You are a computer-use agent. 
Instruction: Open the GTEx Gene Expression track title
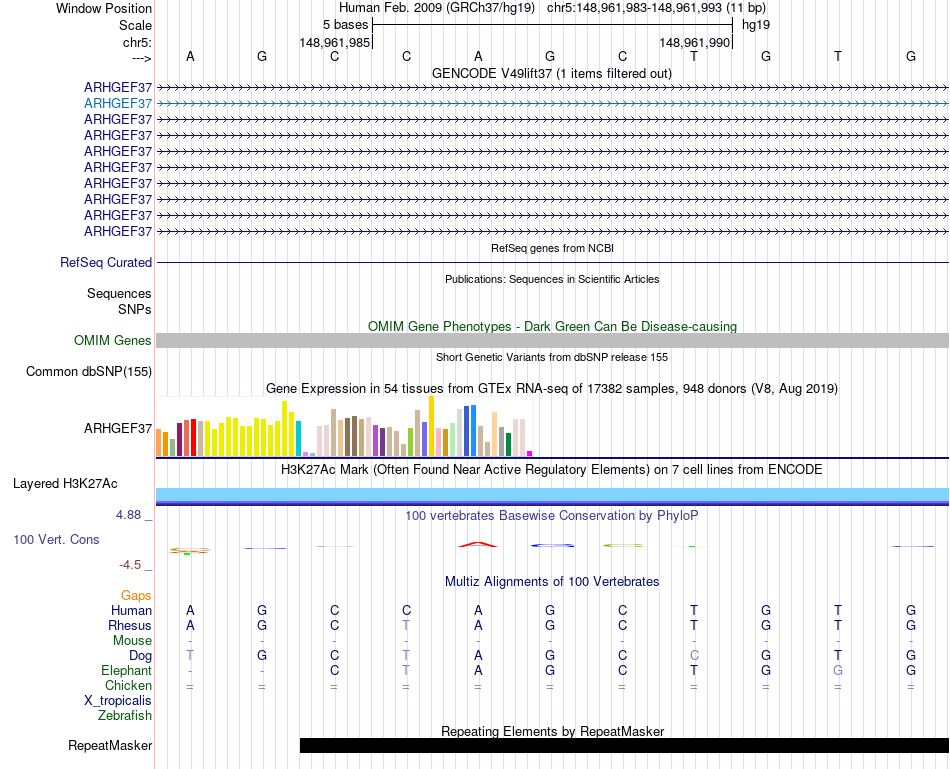pos(552,388)
